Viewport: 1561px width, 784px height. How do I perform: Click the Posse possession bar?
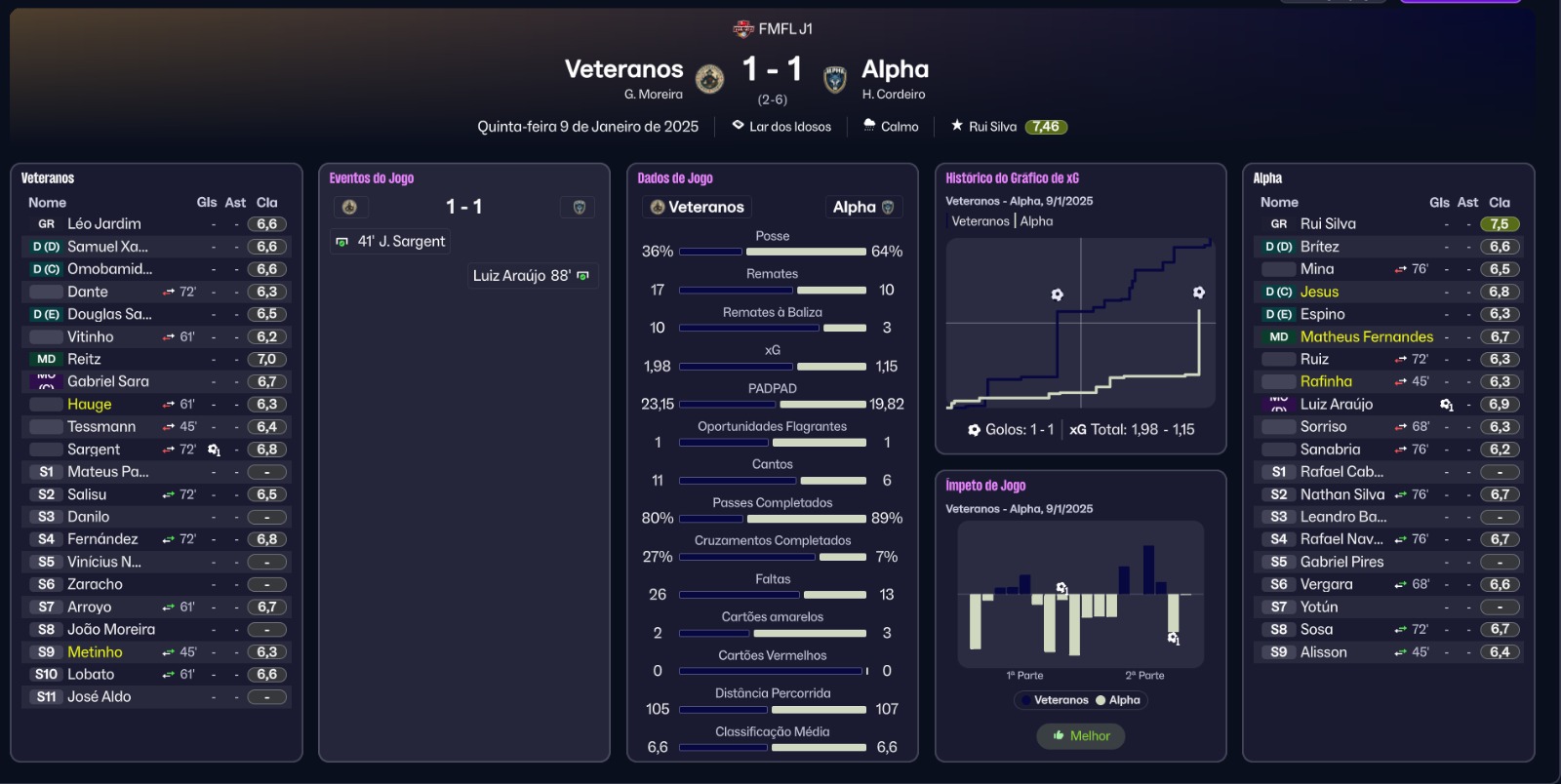(773, 252)
